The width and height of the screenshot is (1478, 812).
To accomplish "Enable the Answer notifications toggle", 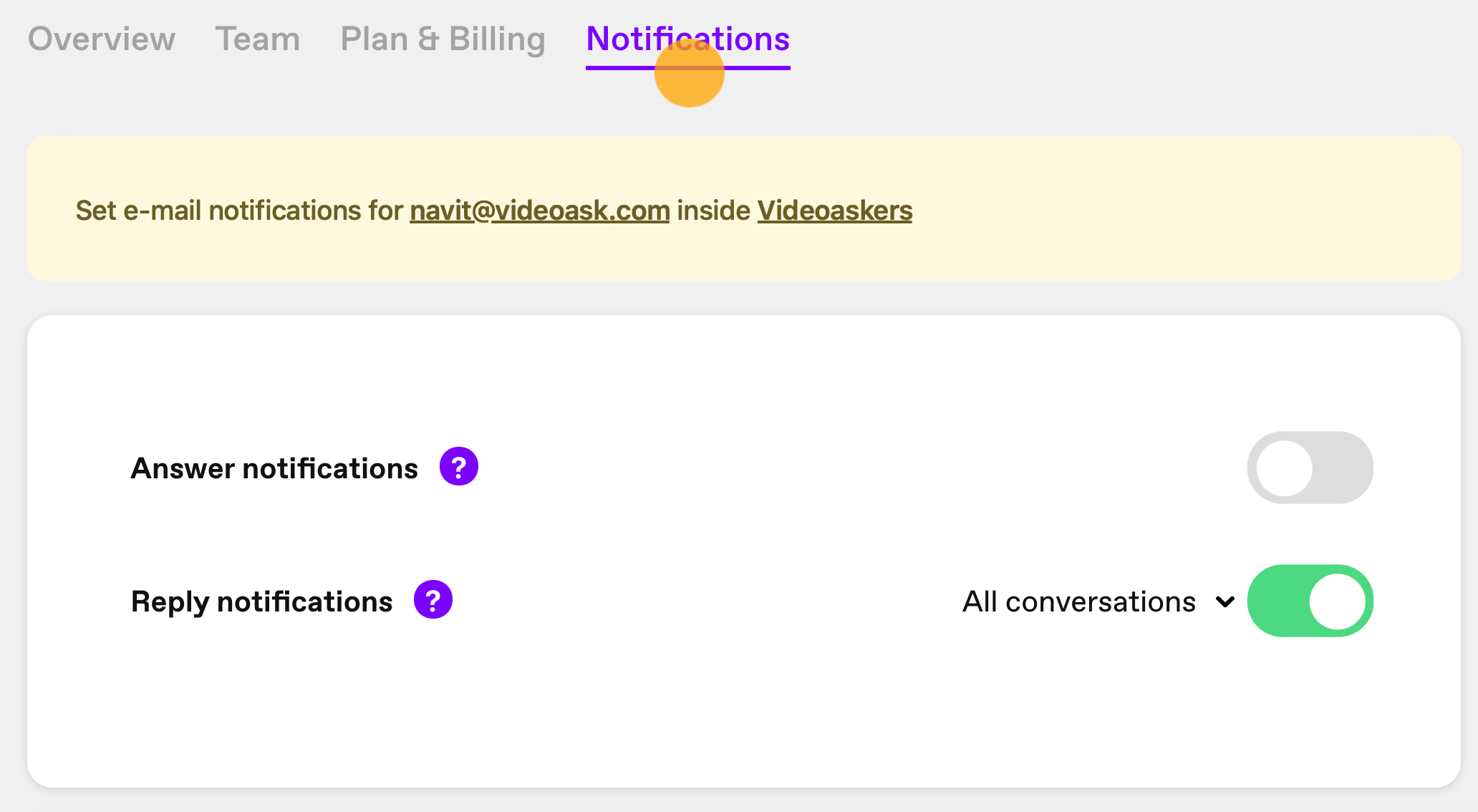I will (x=1310, y=468).
